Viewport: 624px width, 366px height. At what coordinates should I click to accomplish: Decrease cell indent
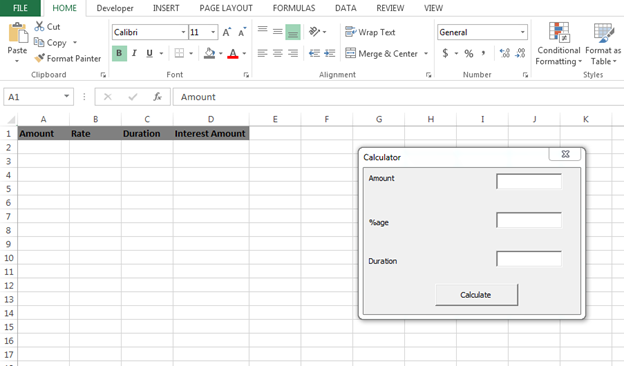(314, 53)
